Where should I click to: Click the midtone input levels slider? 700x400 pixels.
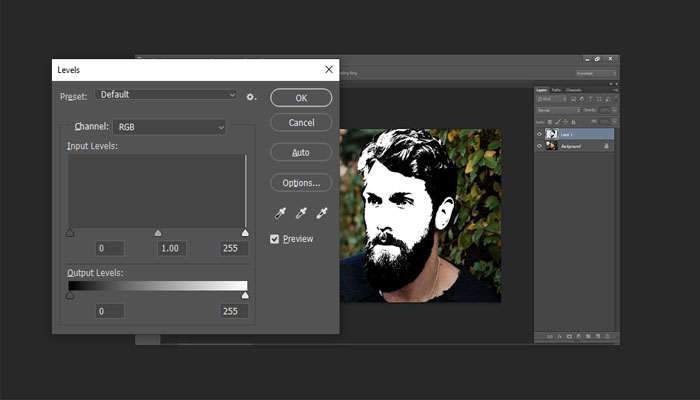click(157, 233)
